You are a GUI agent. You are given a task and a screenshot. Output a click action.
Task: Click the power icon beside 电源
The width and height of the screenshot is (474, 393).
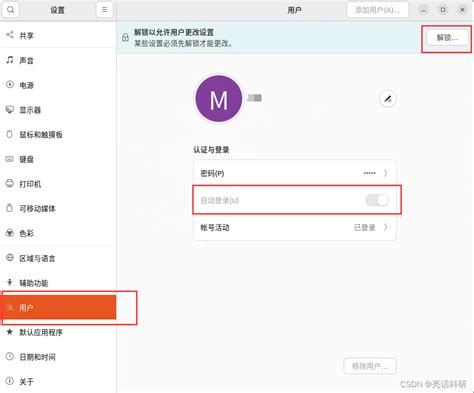coord(10,84)
